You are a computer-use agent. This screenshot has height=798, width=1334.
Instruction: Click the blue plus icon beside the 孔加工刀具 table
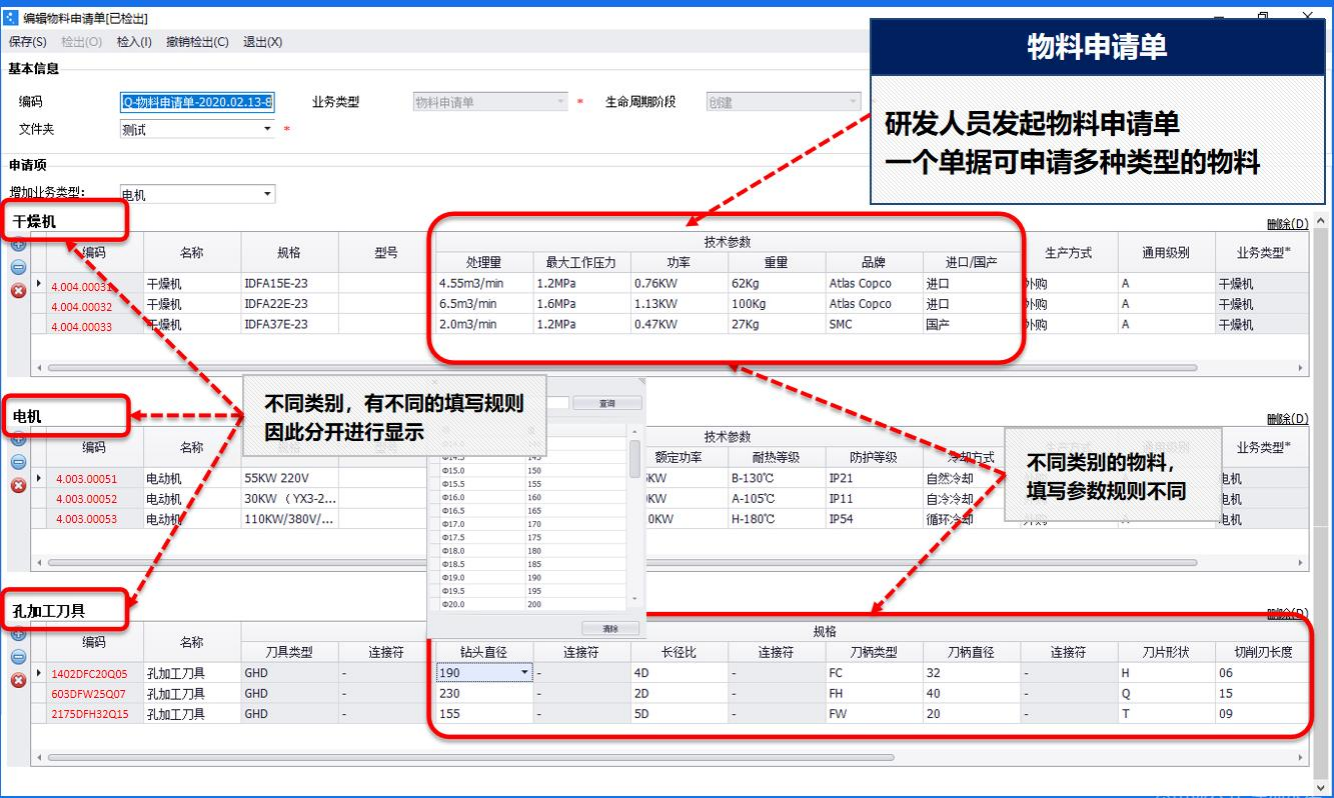[x=18, y=633]
